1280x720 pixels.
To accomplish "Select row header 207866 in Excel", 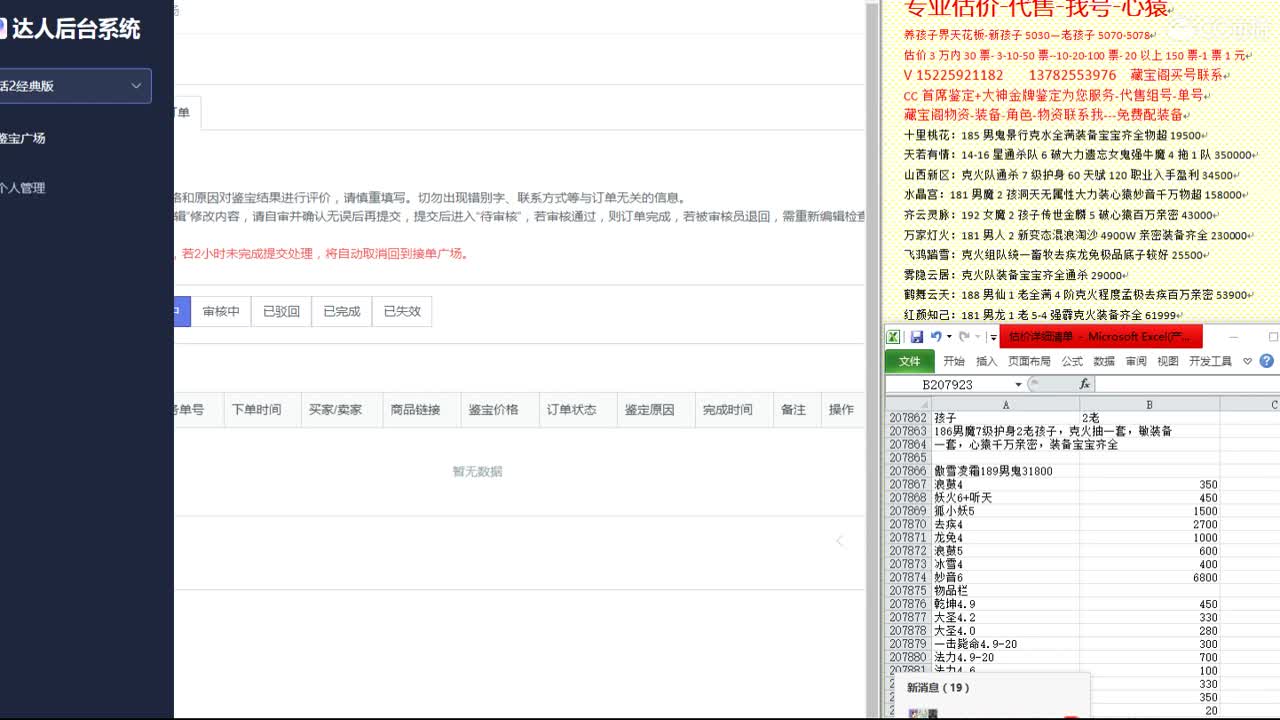I will tap(908, 471).
